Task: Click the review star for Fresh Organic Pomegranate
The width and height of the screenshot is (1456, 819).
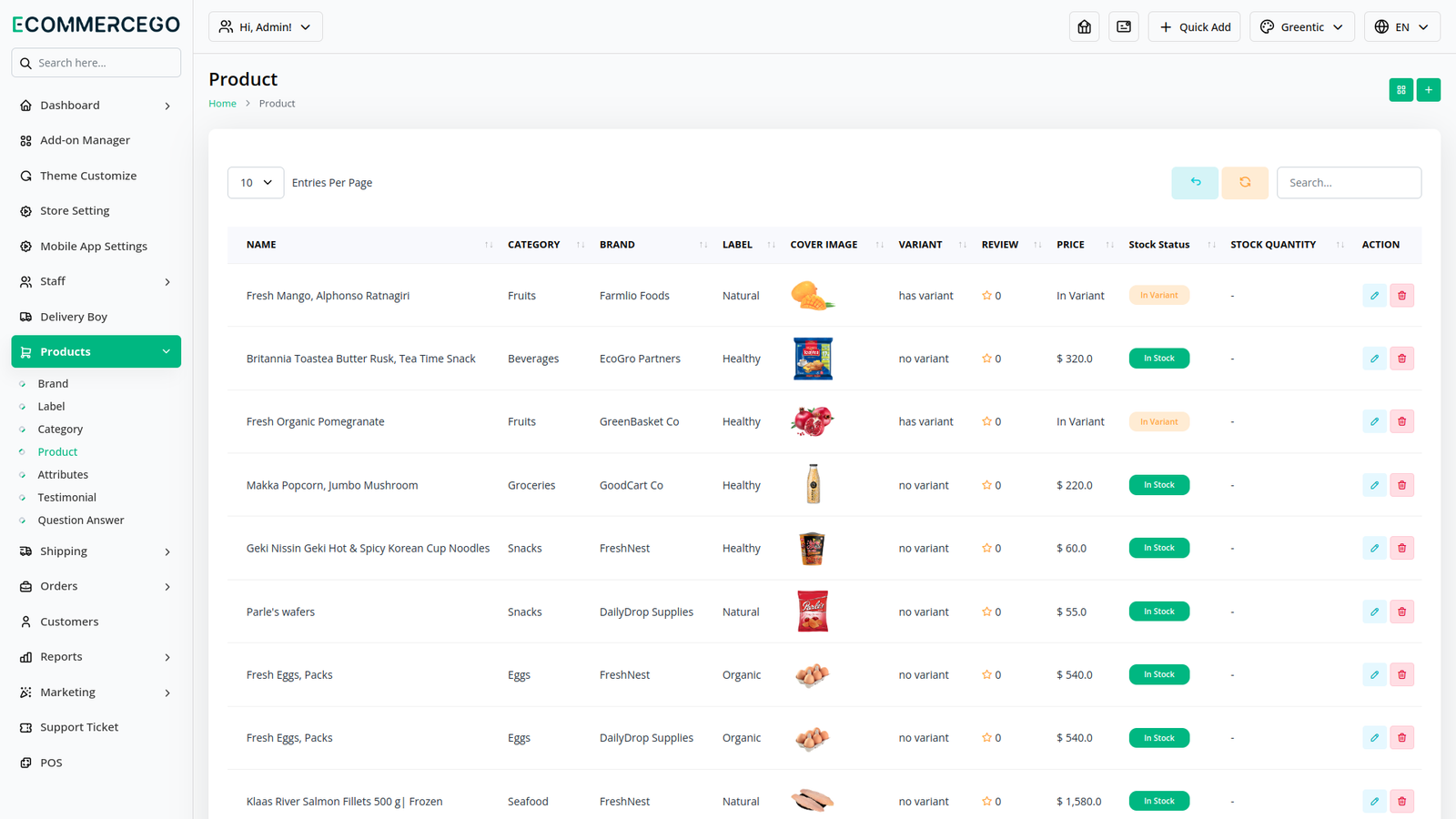Action: (x=986, y=422)
